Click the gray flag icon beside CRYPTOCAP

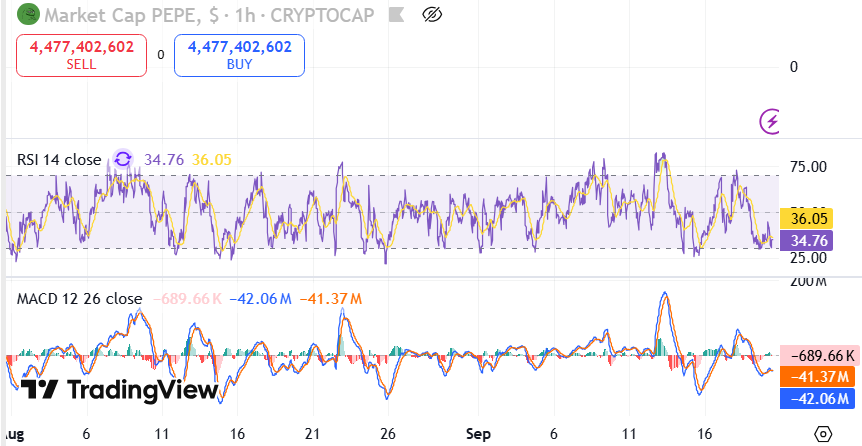point(396,15)
